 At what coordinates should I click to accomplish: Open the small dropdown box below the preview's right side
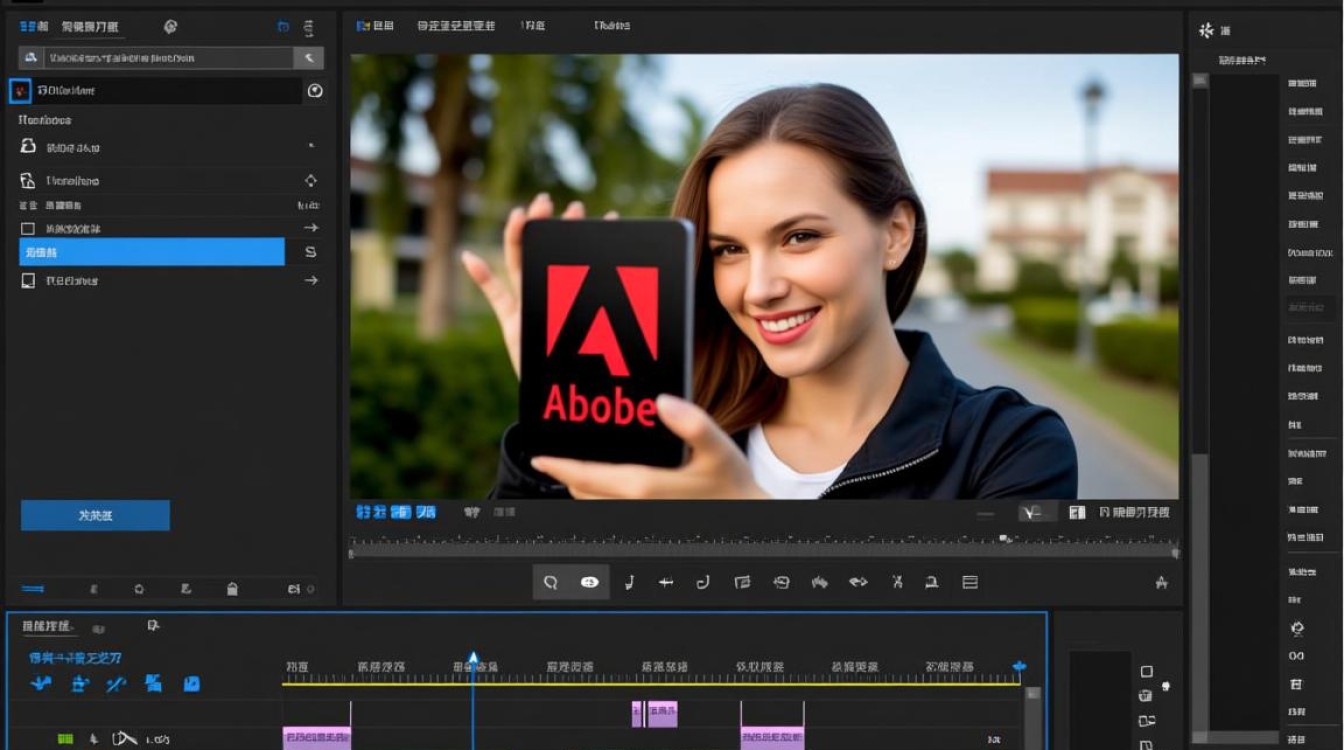point(1037,513)
